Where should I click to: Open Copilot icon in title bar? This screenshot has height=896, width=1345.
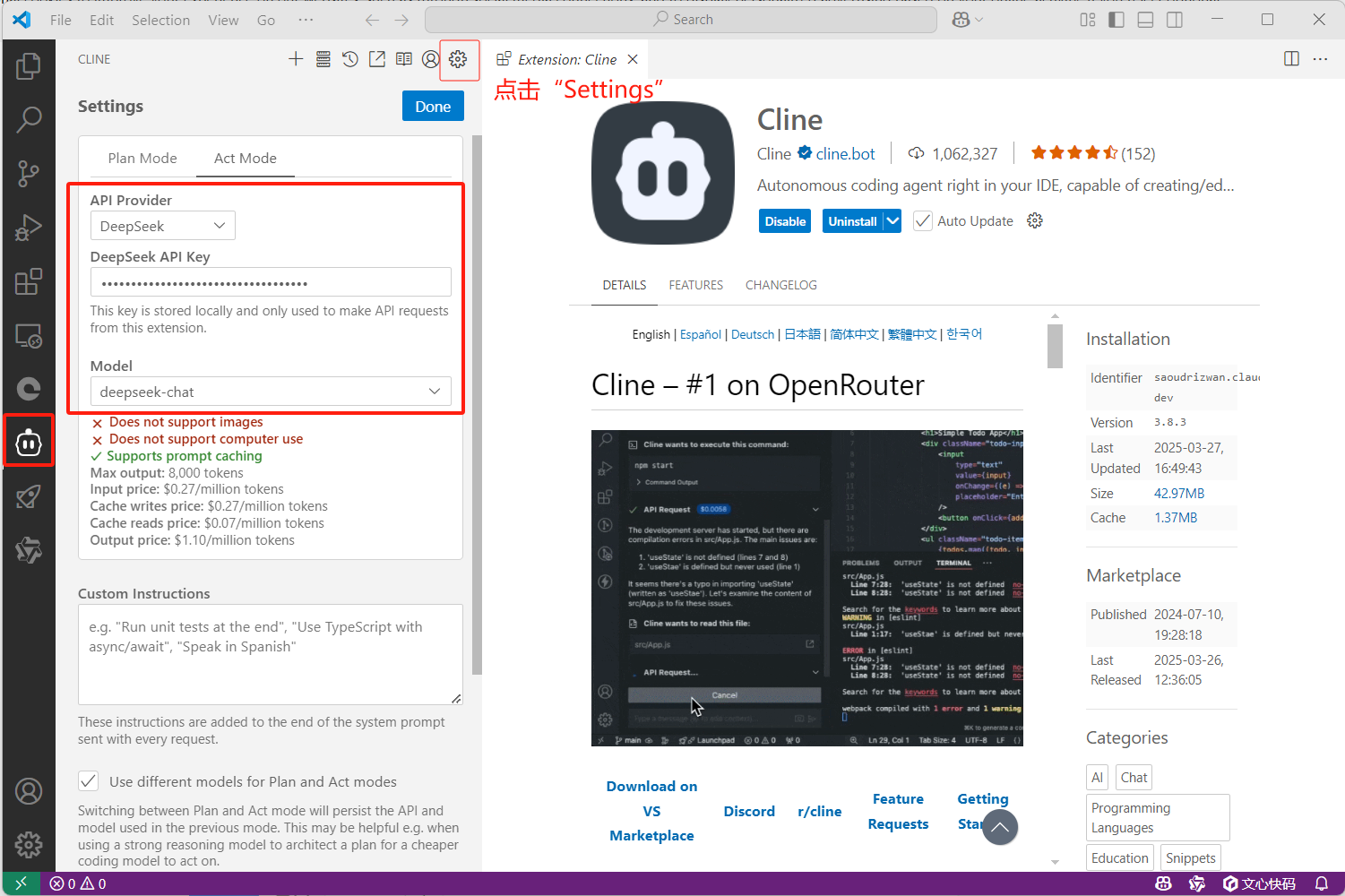coord(961,20)
